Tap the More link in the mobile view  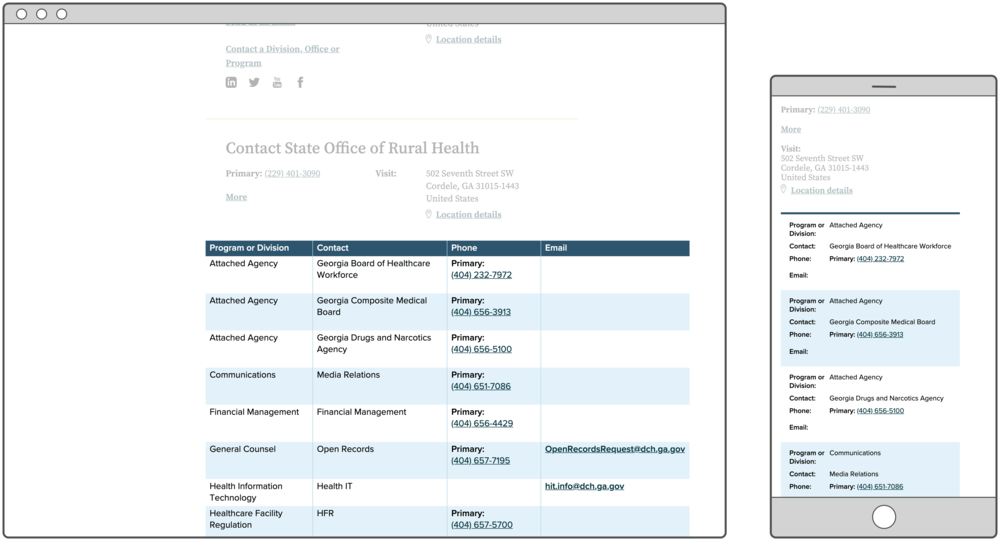[x=791, y=130]
